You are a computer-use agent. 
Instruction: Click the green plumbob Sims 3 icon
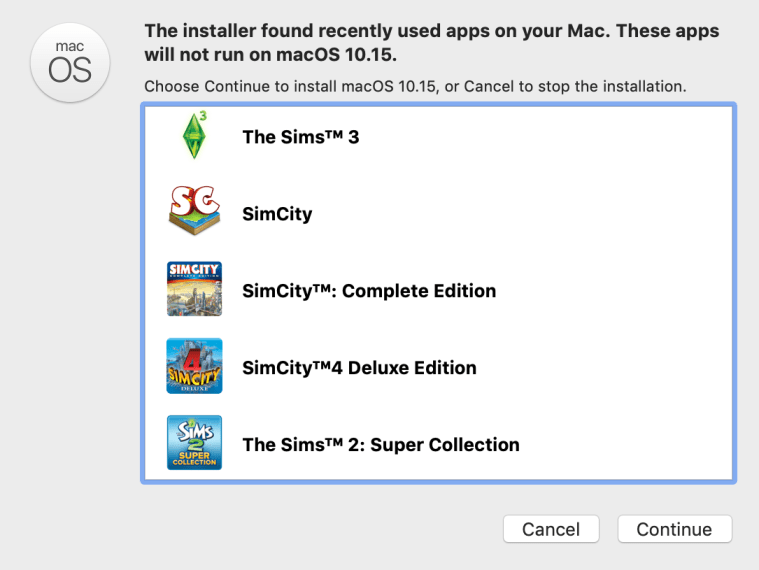tap(194, 136)
